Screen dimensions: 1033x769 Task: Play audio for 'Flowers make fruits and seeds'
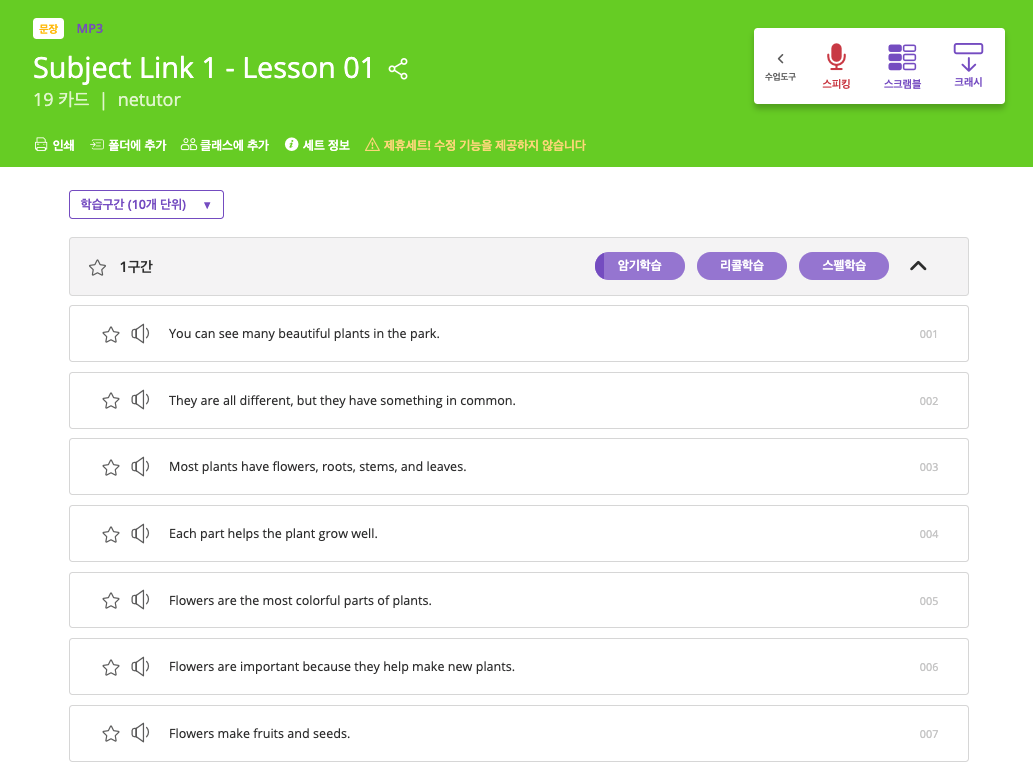tap(140, 733)
